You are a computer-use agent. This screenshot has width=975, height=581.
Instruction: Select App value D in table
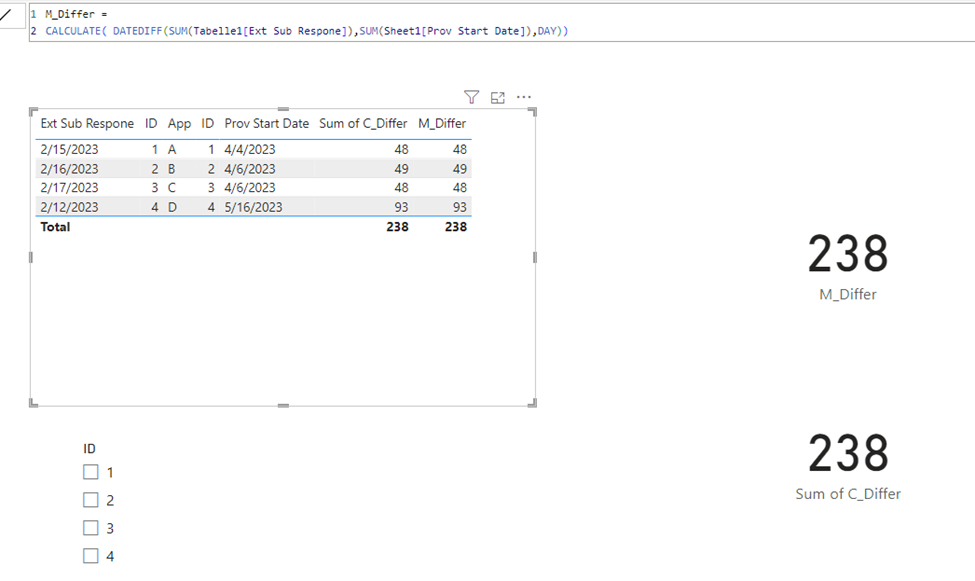click(172, 207)
